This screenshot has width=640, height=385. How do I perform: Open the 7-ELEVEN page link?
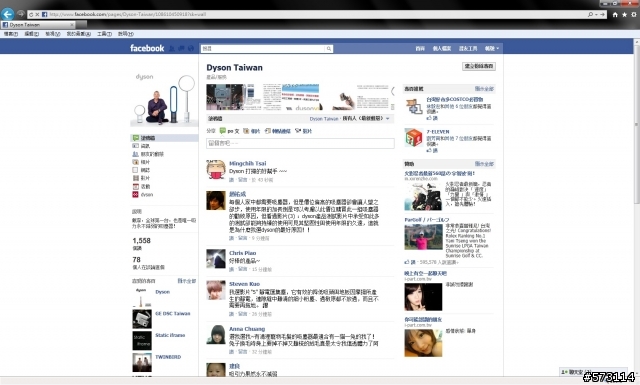[438, 132]
